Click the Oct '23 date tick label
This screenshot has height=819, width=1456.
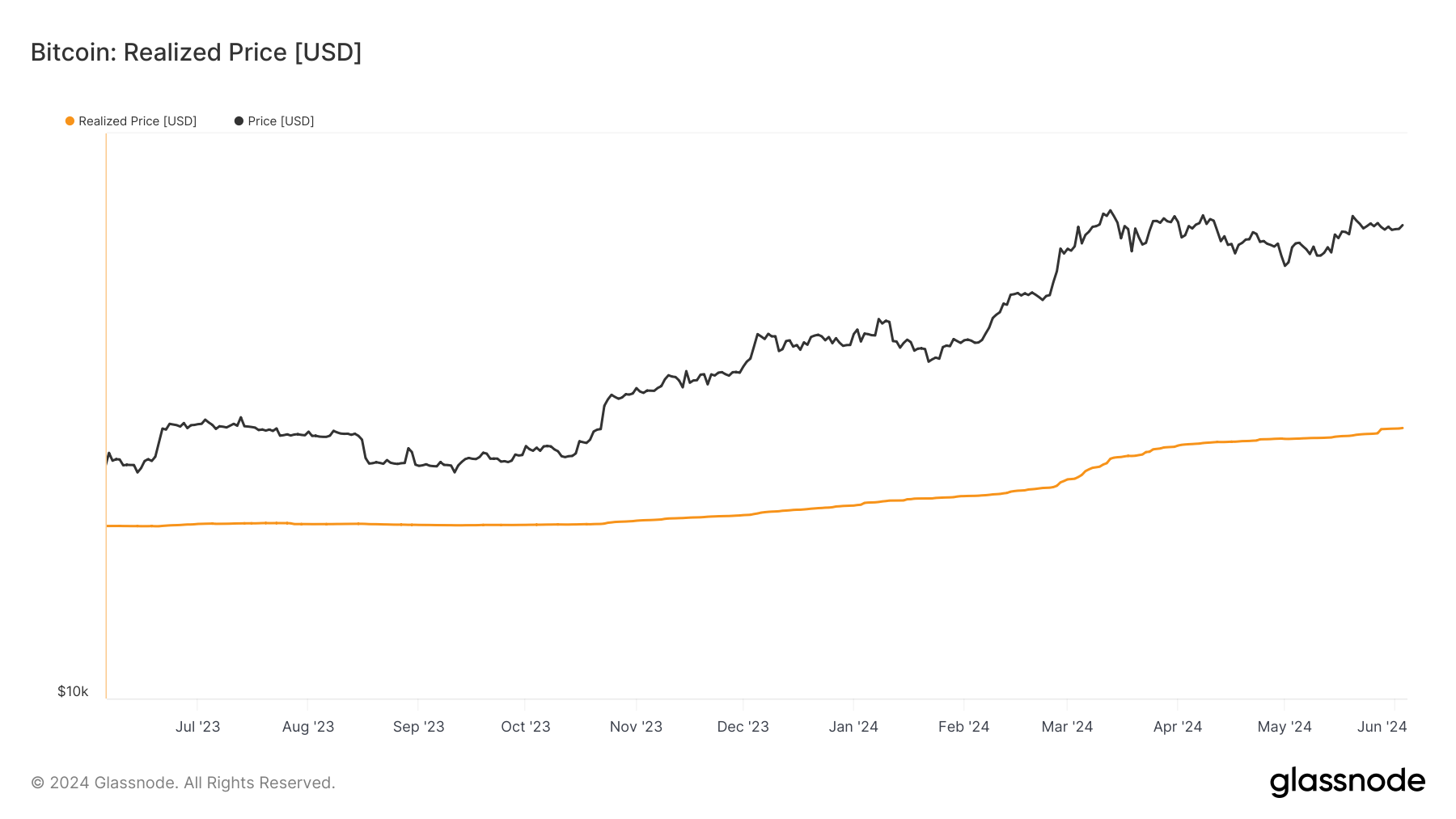tap(526, 727)
